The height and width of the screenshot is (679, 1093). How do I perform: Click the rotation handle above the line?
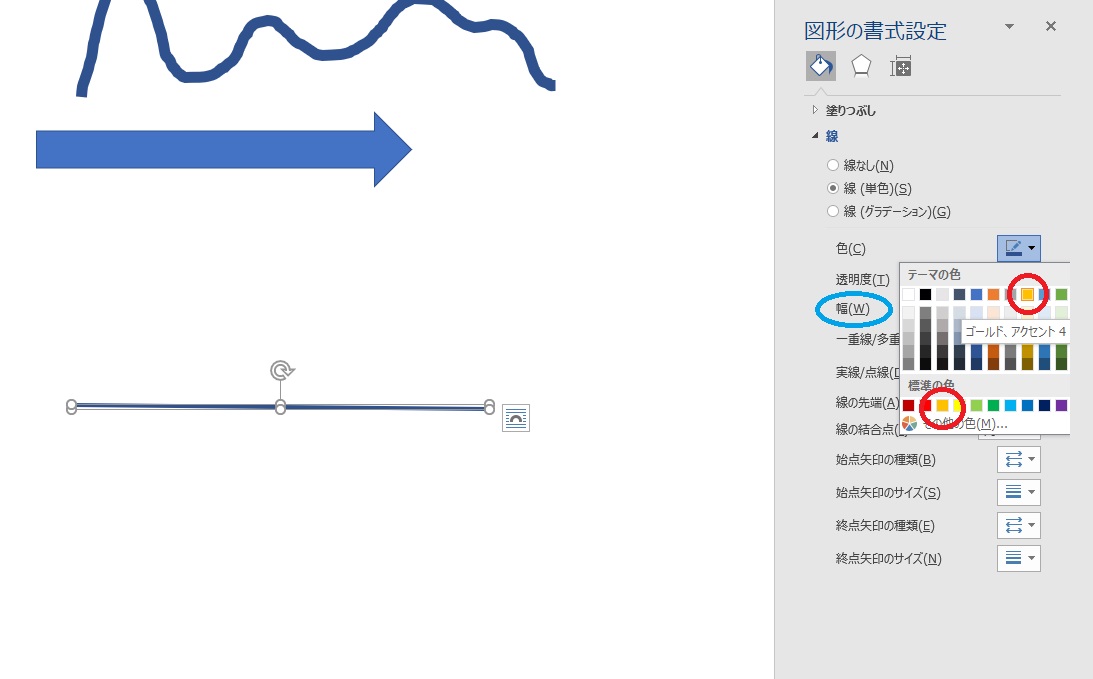coord(282,370)
